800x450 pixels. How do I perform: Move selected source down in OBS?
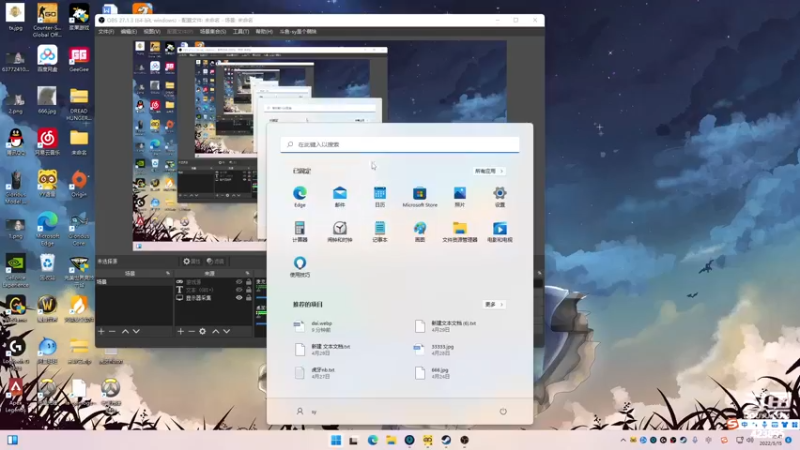(x=227, y=332)
